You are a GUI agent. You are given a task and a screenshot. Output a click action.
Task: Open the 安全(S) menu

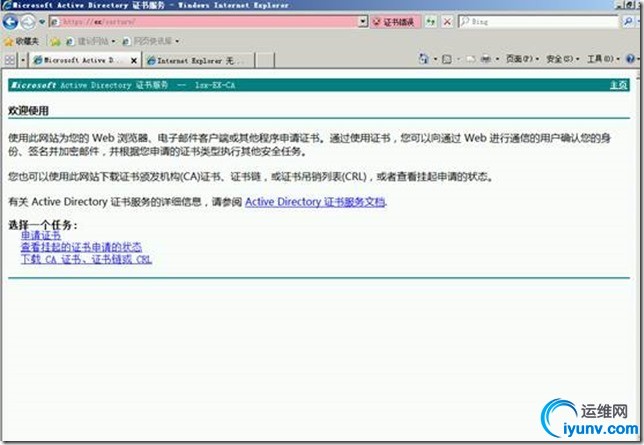coord(563,59)
